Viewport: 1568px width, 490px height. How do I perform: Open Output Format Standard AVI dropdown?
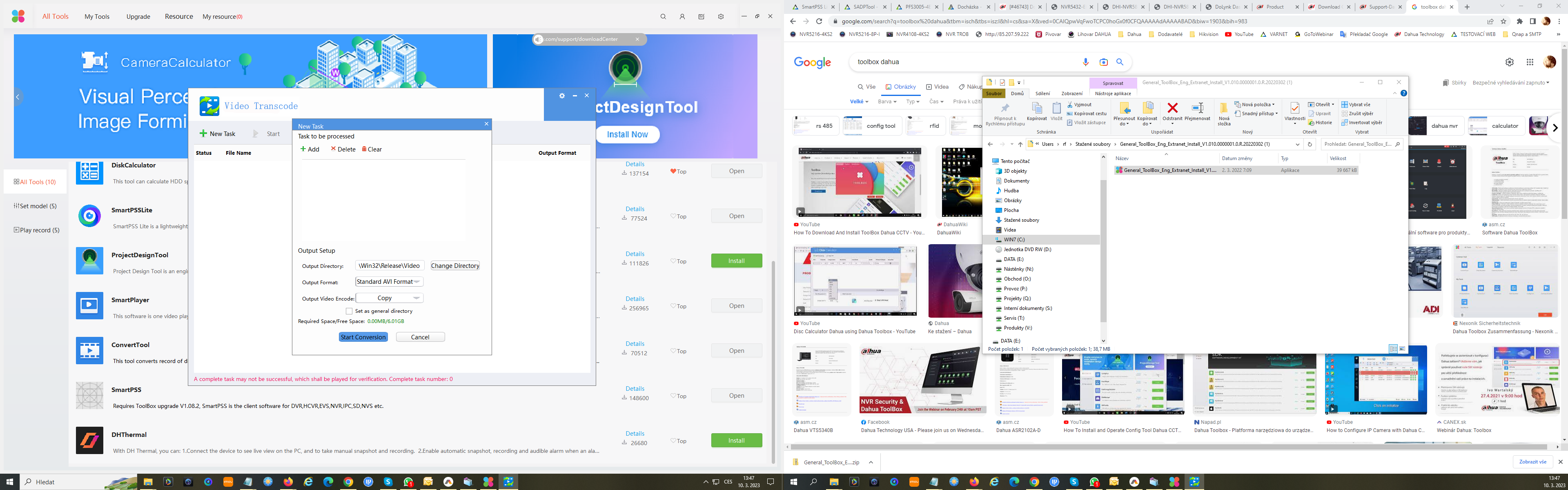(390, 282)
